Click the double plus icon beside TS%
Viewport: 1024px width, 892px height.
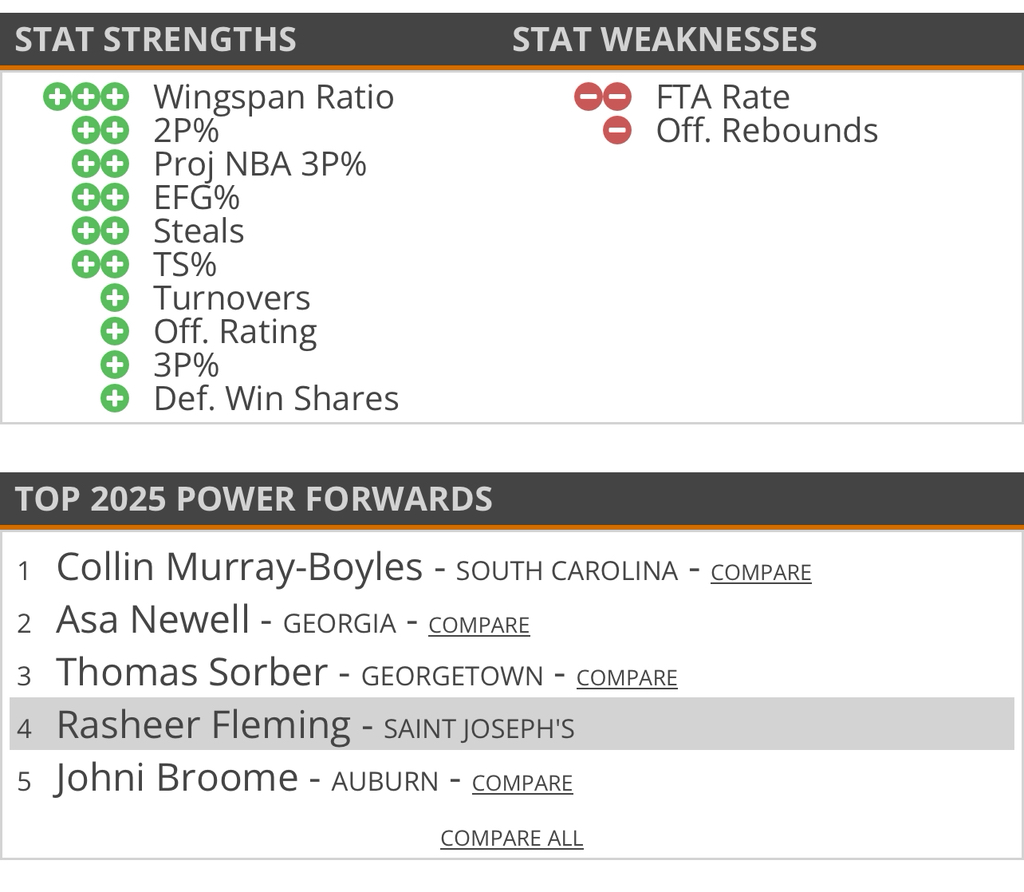[101, 264]
